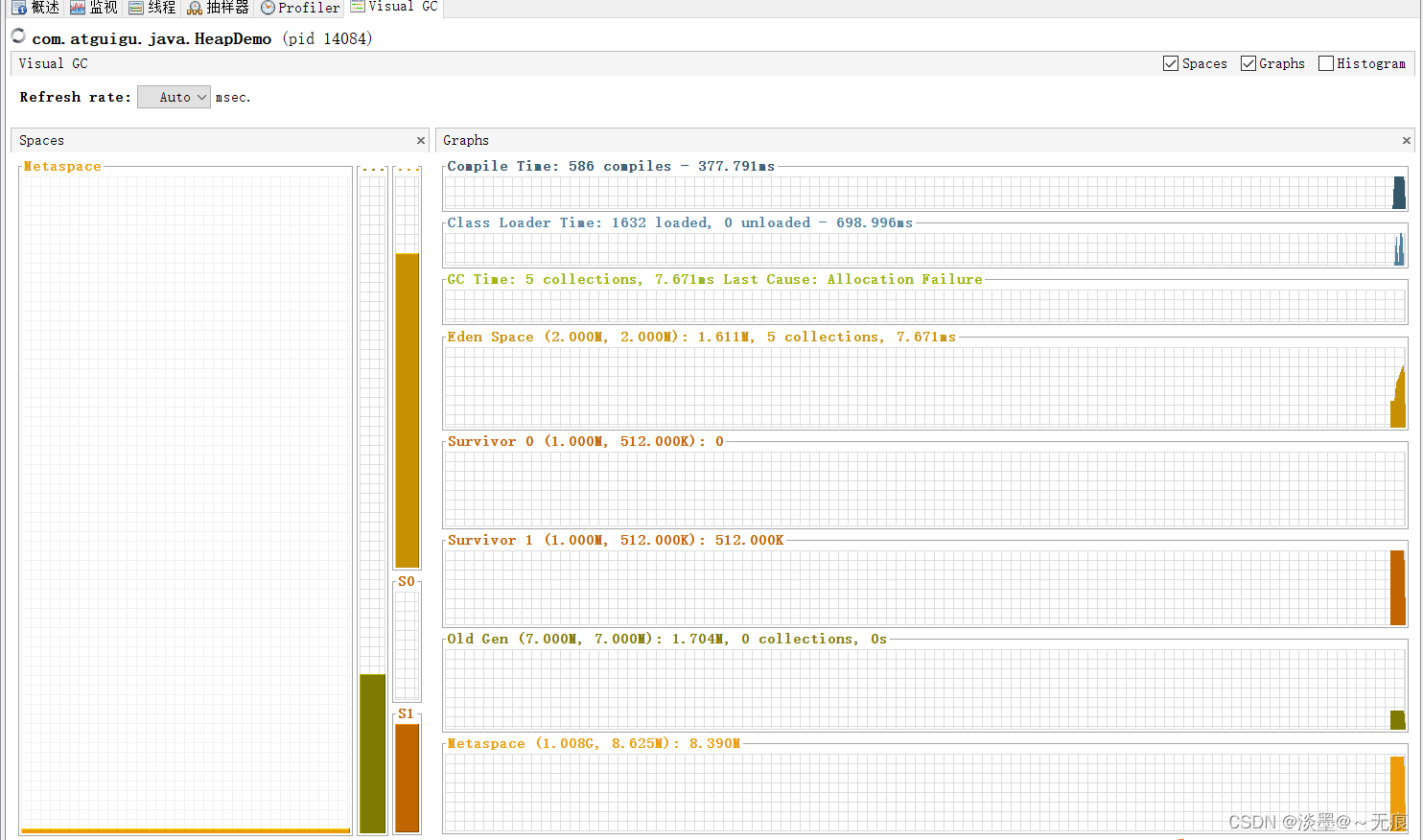Click the 线程 tab icon

(136, 8)
